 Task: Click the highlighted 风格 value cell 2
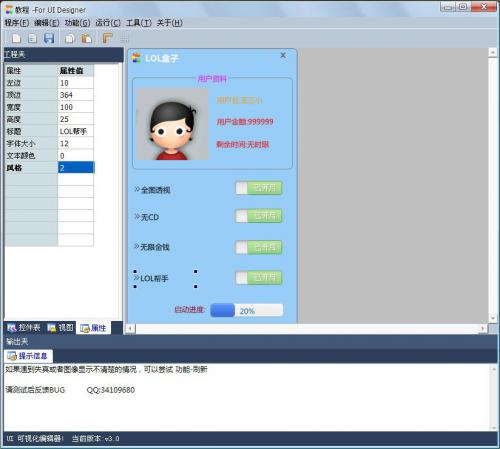point(76,168)
